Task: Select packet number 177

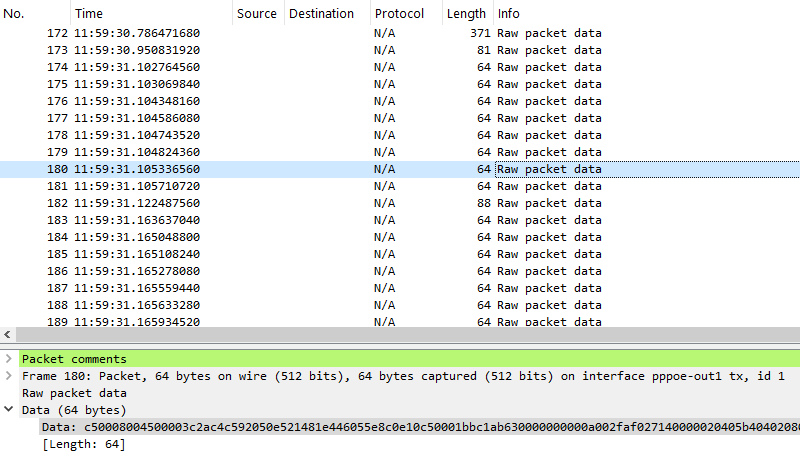Action: coord(400,118)
